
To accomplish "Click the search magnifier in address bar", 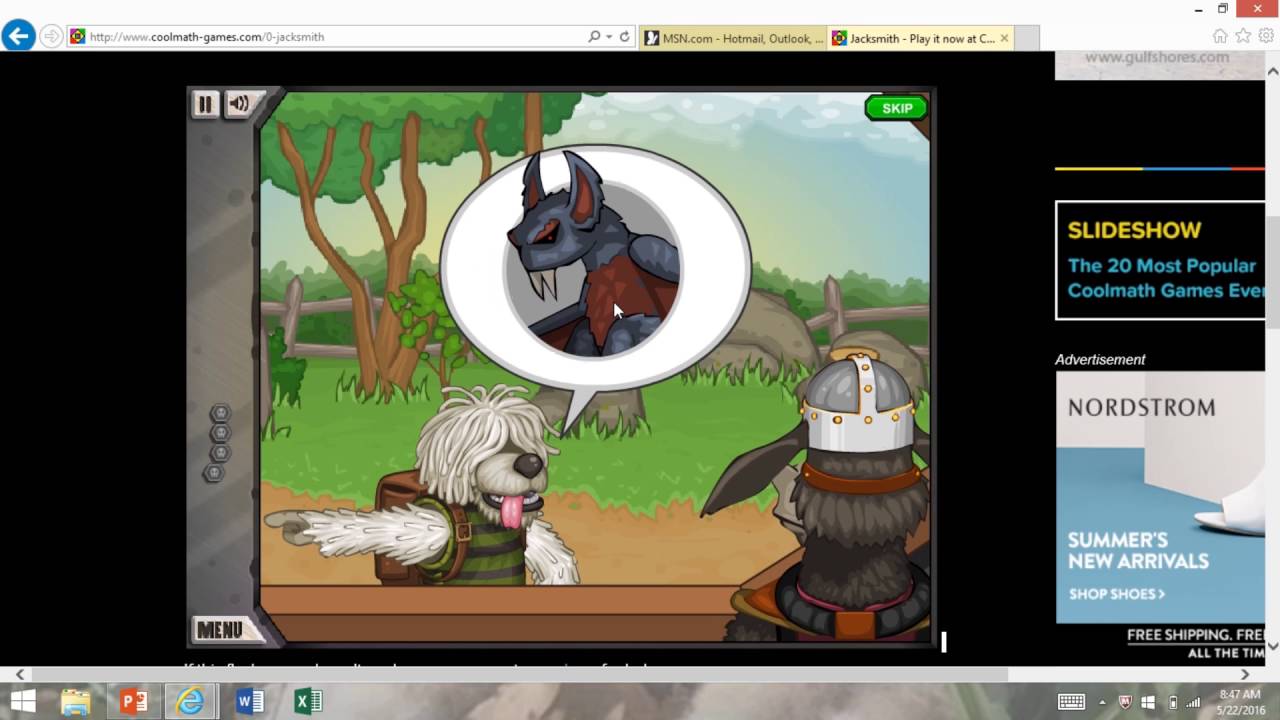I will (x=595, y=37).
